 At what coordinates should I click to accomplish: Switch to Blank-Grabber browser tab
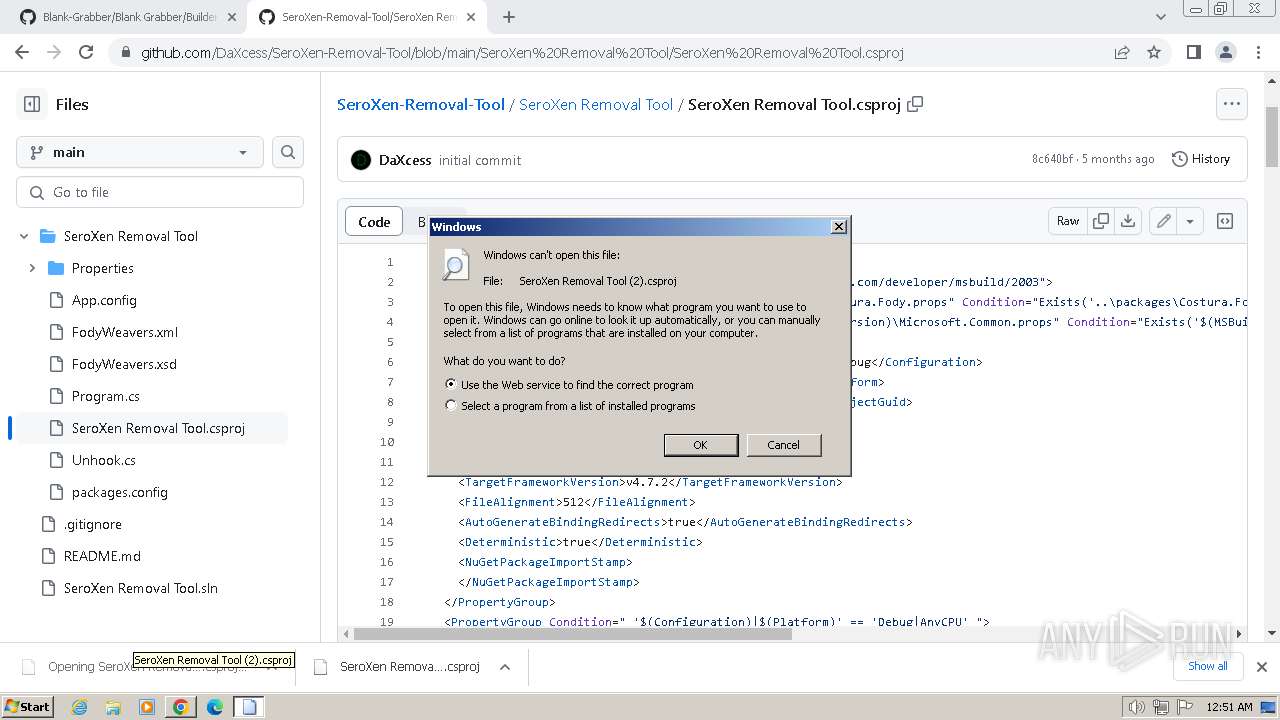coord(130,17)
